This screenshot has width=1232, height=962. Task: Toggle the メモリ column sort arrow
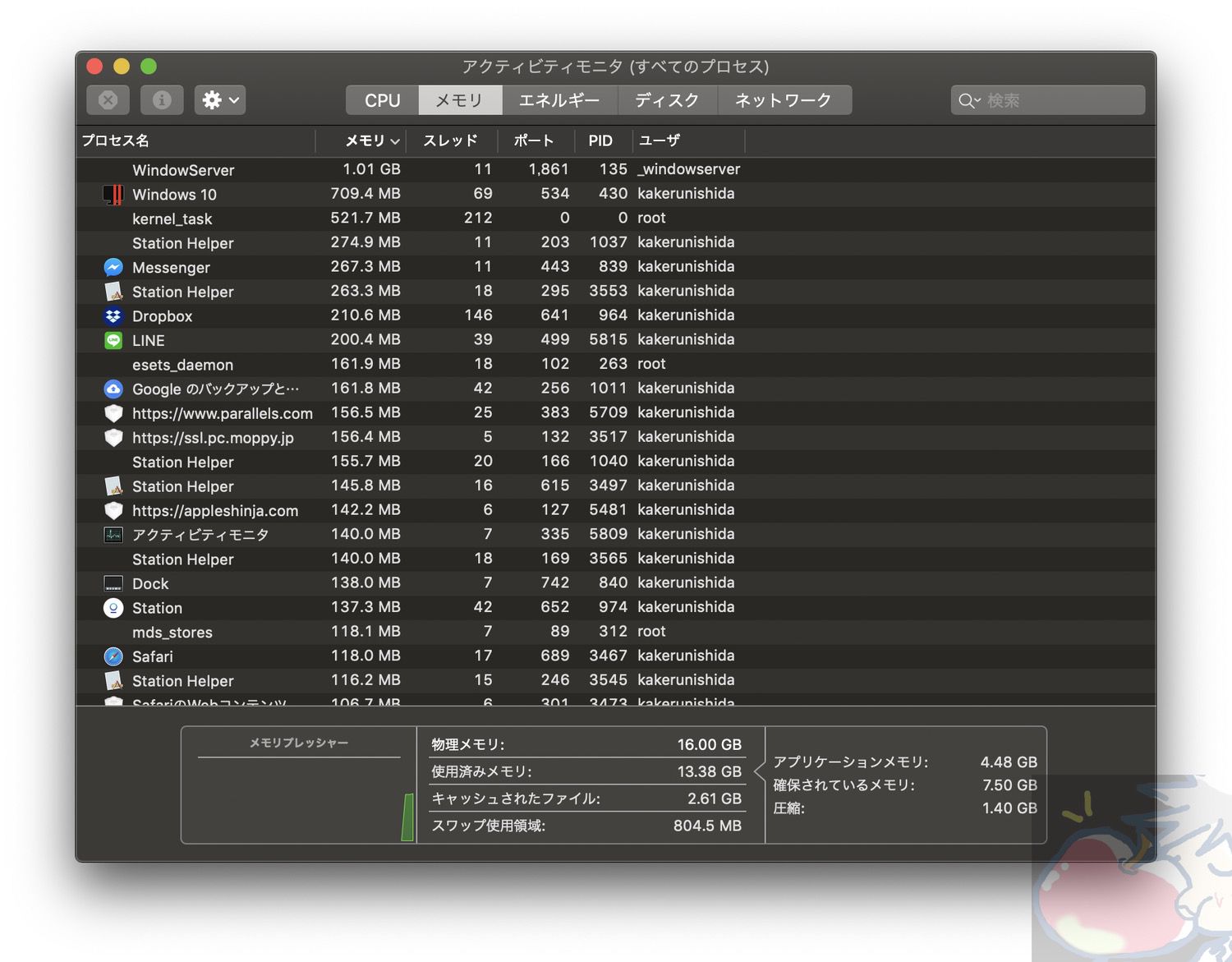pos(395,141)
